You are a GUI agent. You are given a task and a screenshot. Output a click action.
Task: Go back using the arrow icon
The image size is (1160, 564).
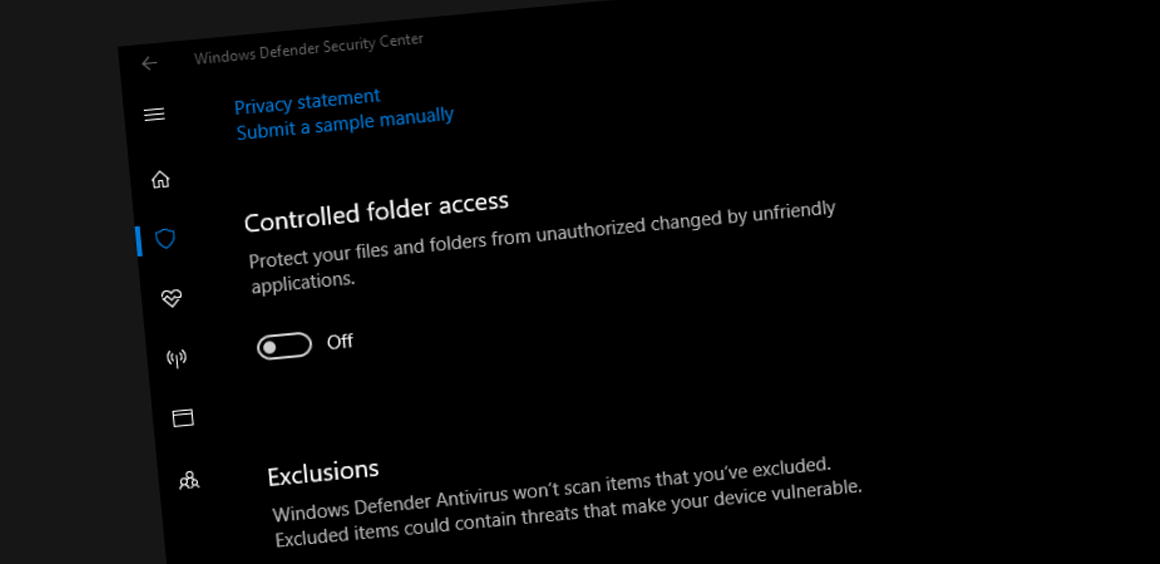[149, 64]
